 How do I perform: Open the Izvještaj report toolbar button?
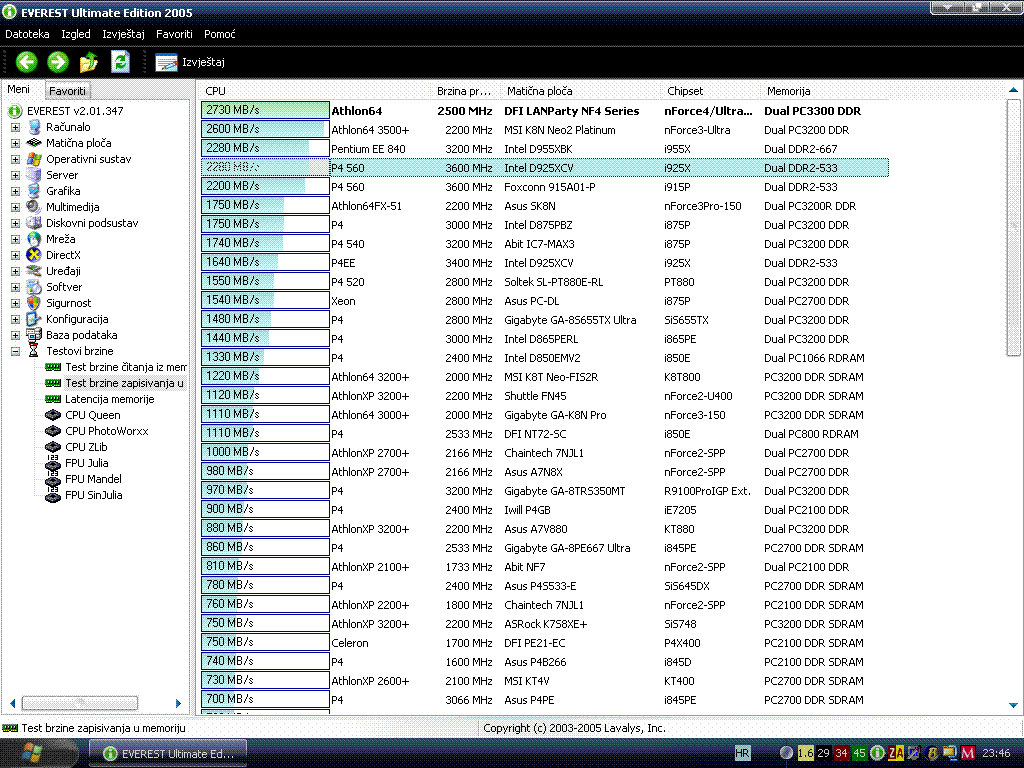click(x=190, y=62)
